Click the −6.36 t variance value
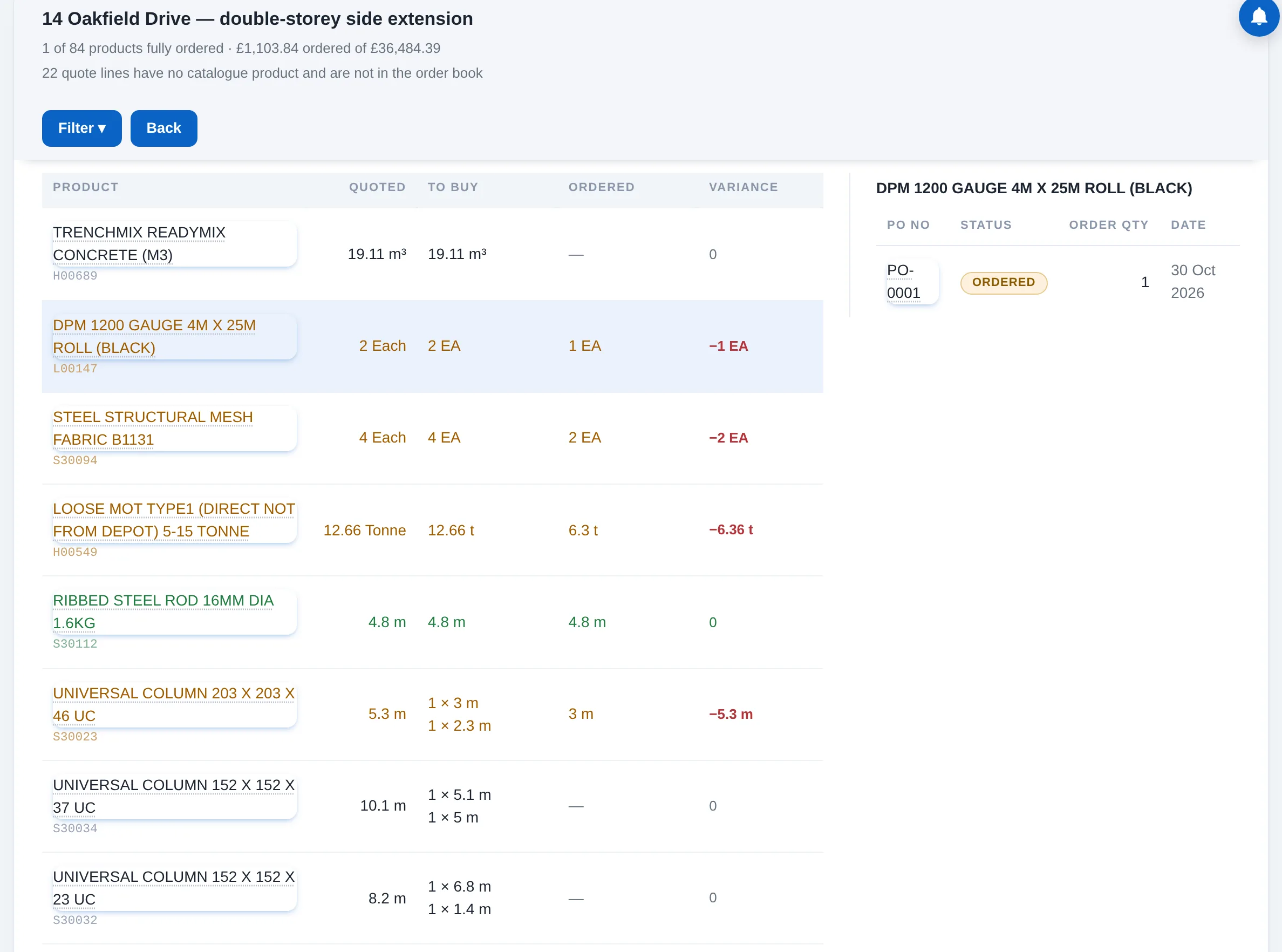Viewport: 1282px width, 952px height. 731,529
